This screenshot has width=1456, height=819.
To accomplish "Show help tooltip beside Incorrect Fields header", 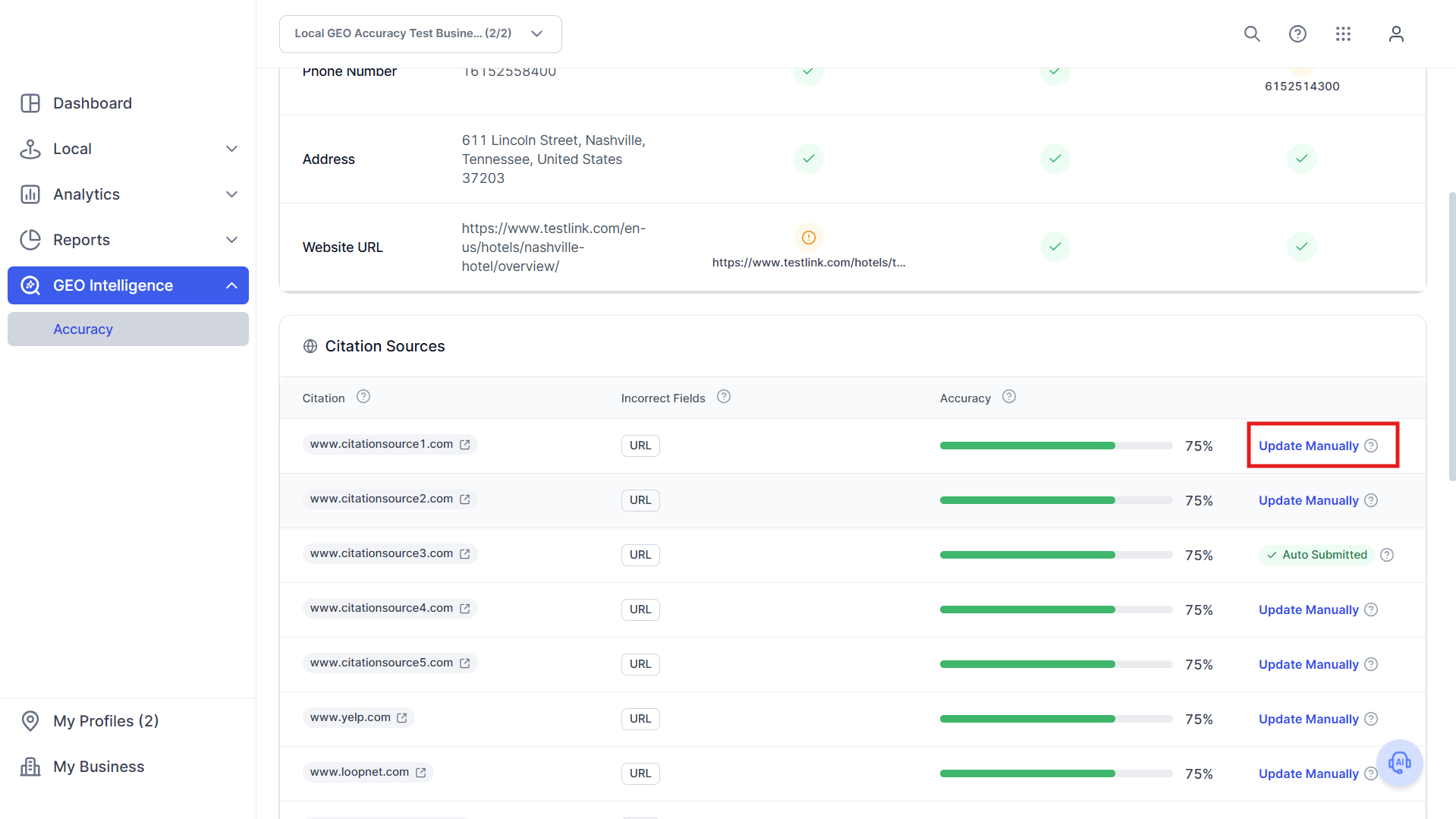I will [724, 397].
